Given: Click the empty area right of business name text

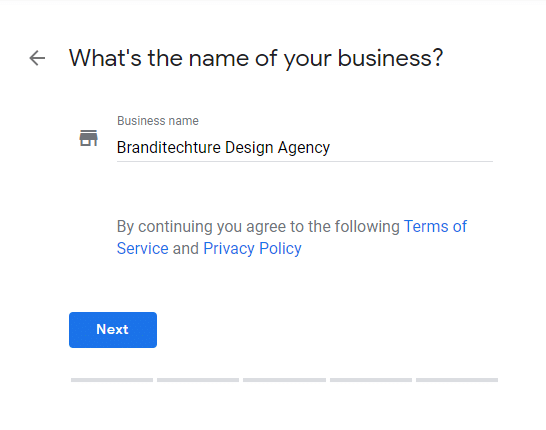Looking at the screenshot, I should (x=411, y=148).
